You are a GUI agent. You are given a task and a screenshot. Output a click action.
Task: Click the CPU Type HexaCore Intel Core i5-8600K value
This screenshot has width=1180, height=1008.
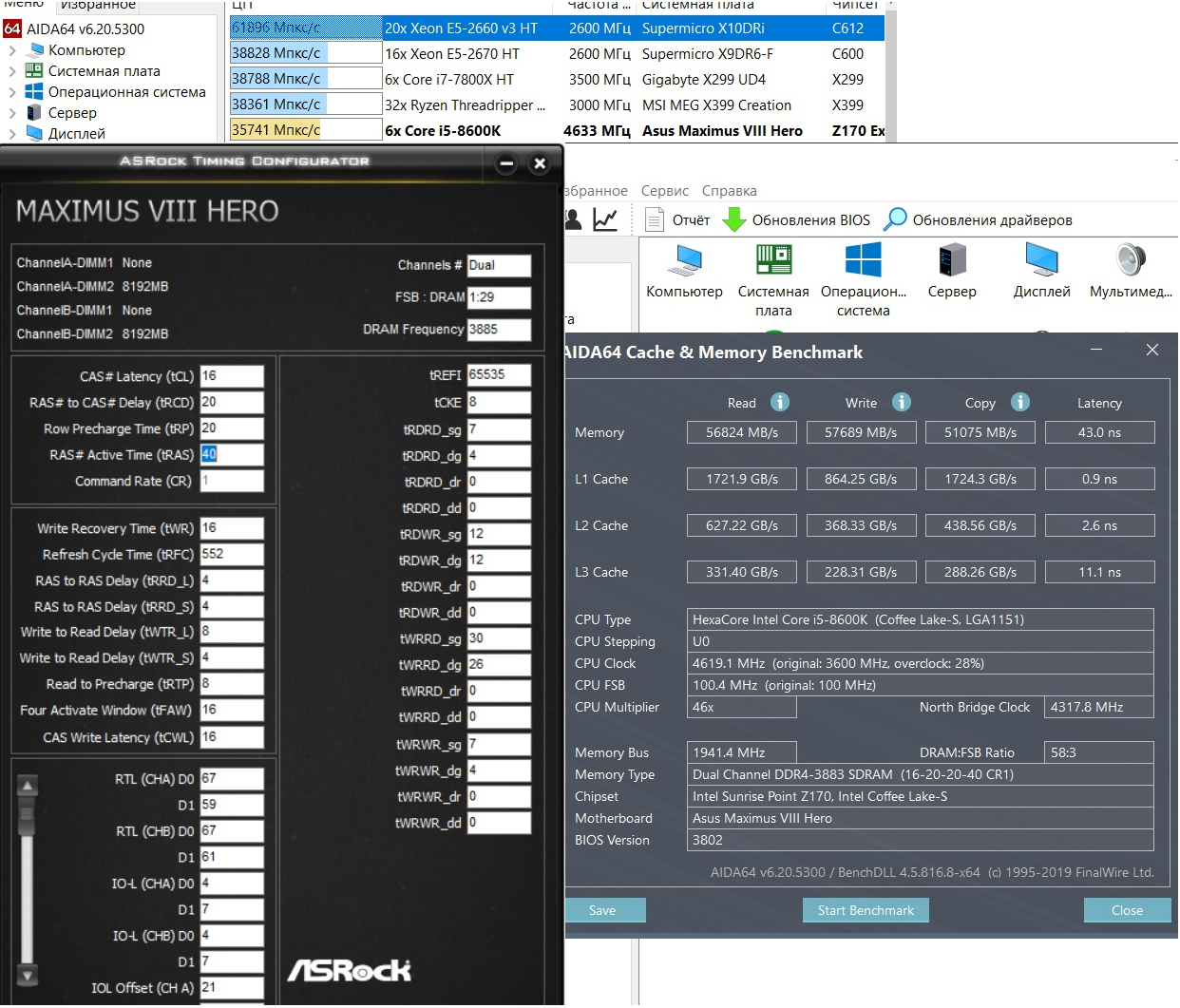pos(920,619)
